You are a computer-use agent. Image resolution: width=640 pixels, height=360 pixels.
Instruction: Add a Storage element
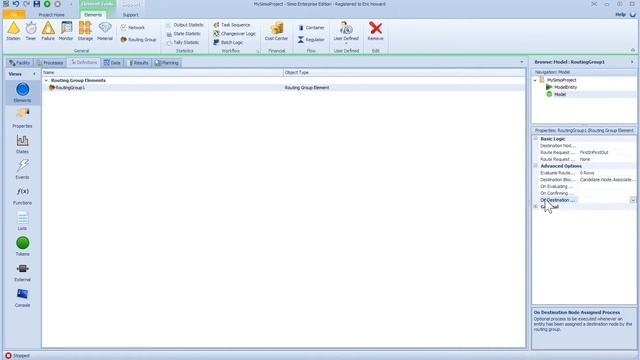click(85, 31)
